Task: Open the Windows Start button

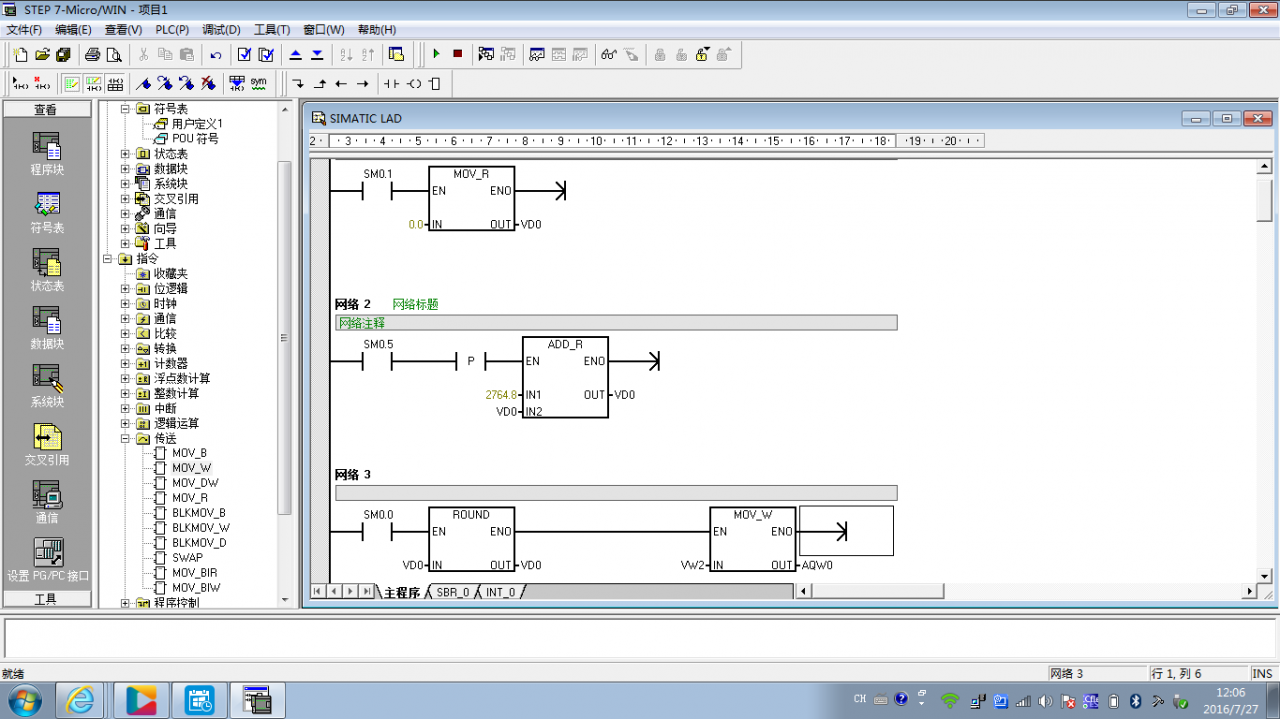Action: [24, 701]
